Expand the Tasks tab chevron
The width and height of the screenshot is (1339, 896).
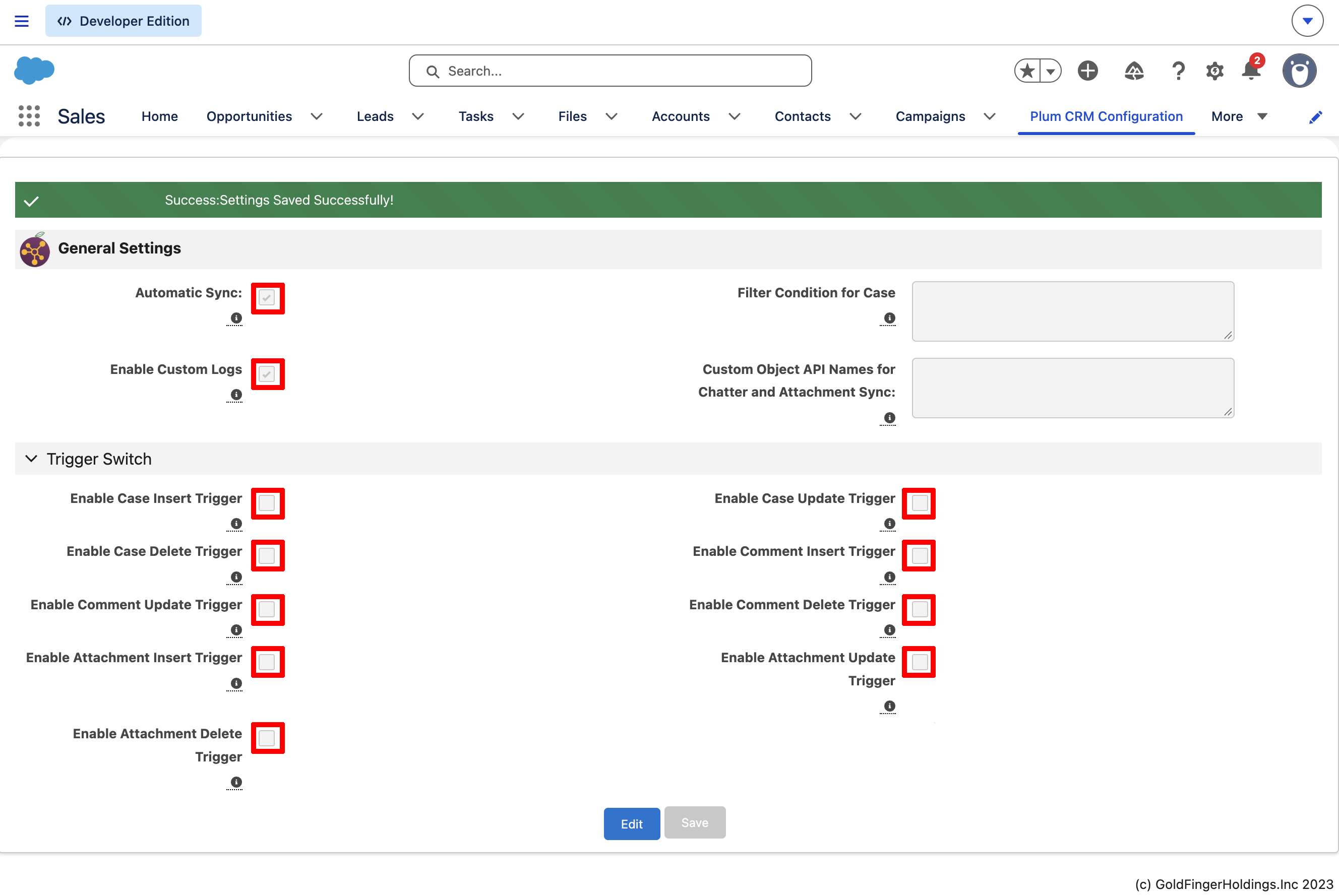[518, 116]
